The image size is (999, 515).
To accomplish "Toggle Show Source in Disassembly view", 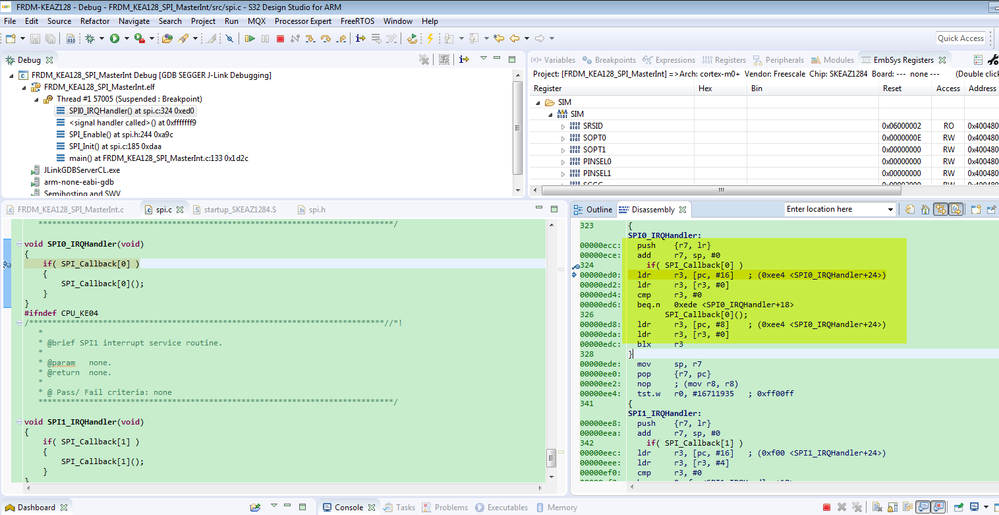I will point(958,209).
